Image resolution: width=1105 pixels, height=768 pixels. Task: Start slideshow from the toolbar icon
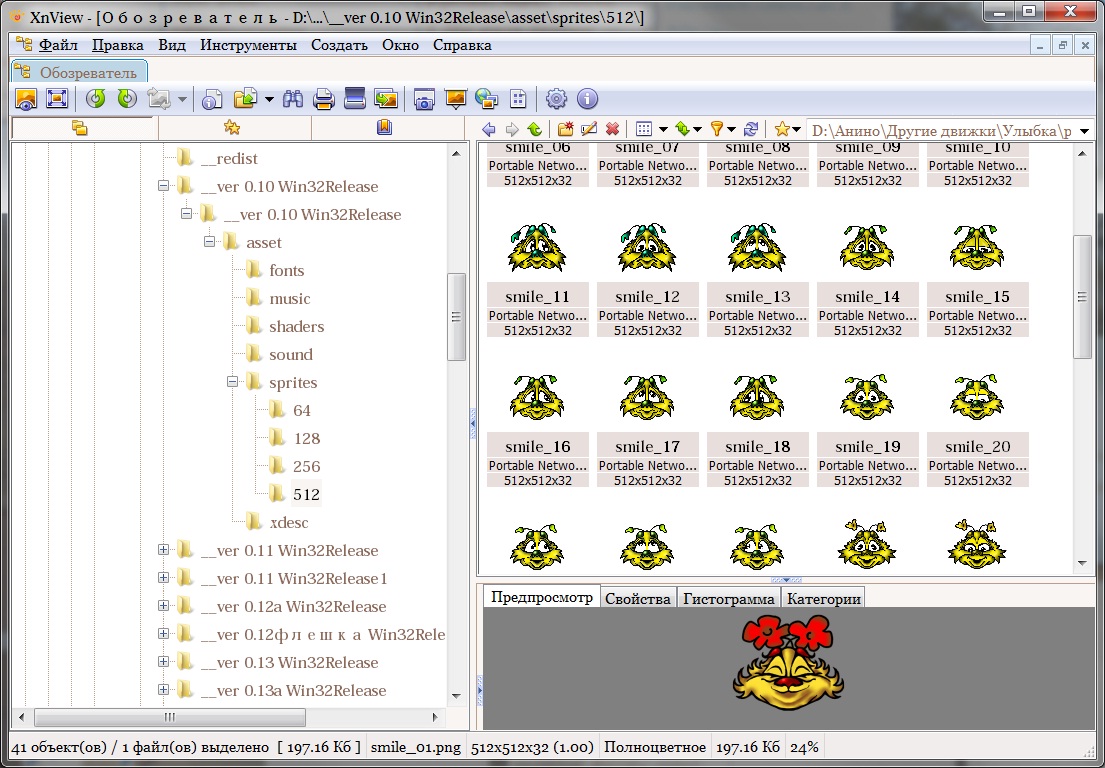456,99
